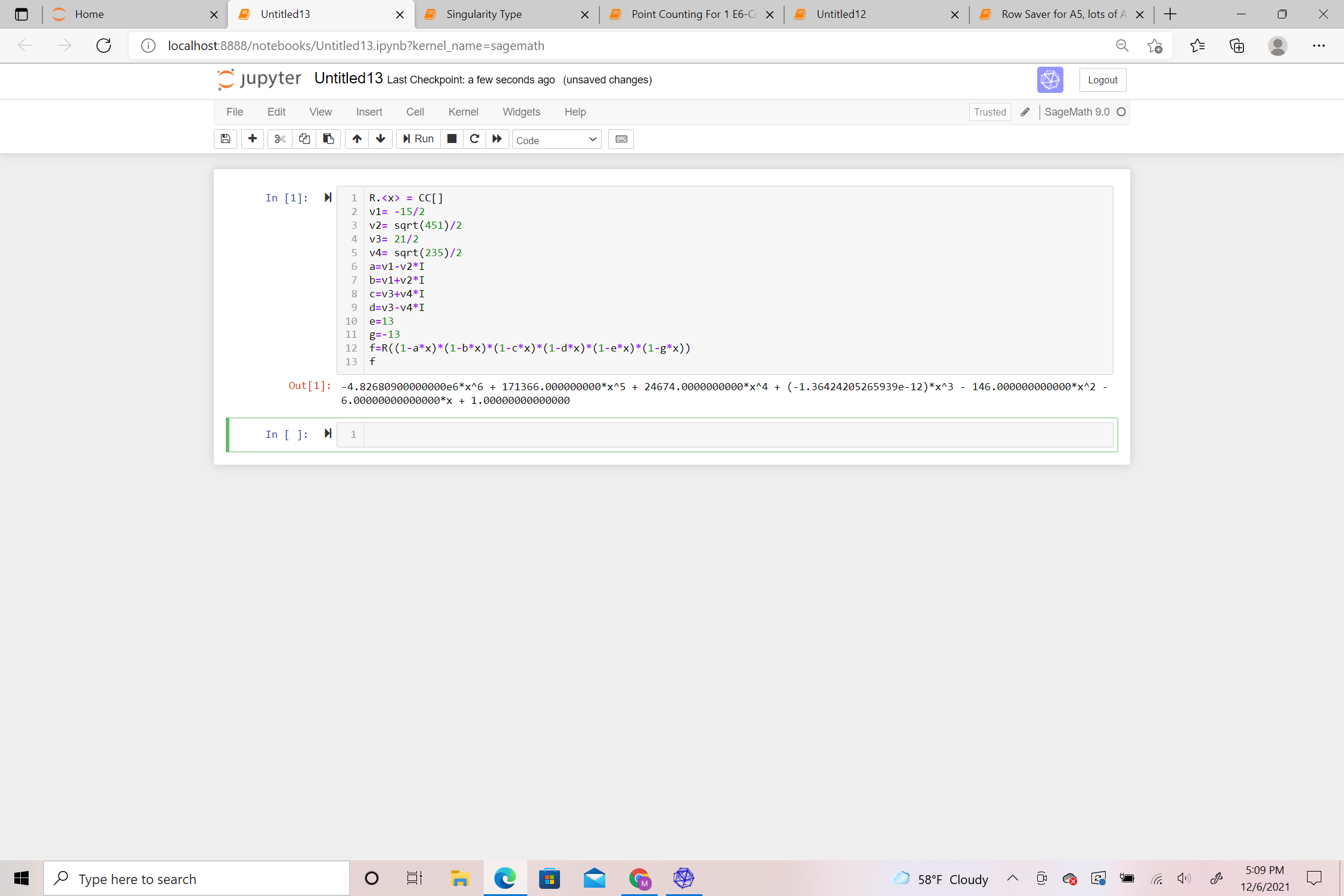Interrupt the kernel with the stop square
1344x896 pixels.
(452, 139)
